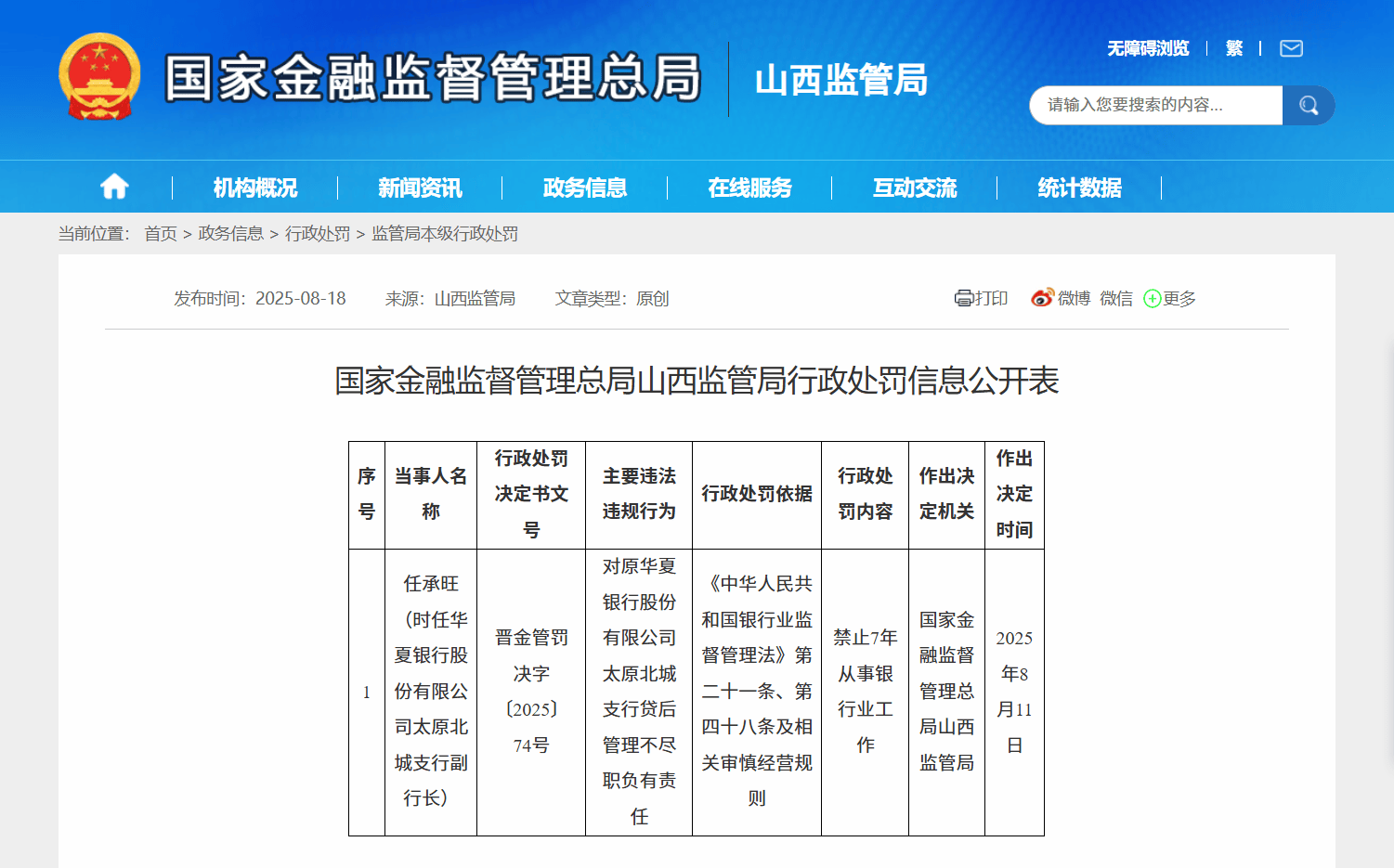Enable 无障碍浏览 accessibility mode
1394x868 pixels.
coord(1148,48)
